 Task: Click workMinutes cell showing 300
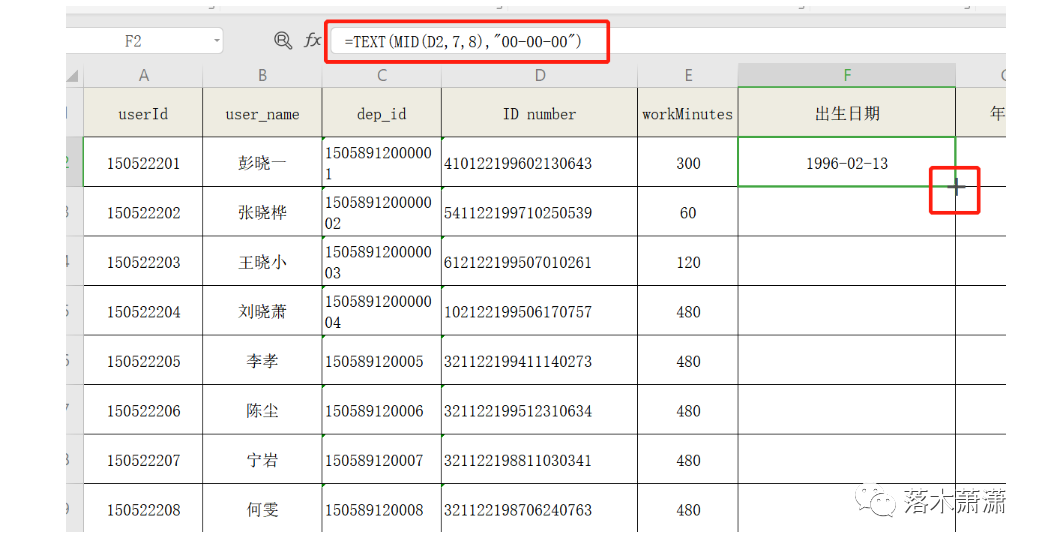point(688,162)
